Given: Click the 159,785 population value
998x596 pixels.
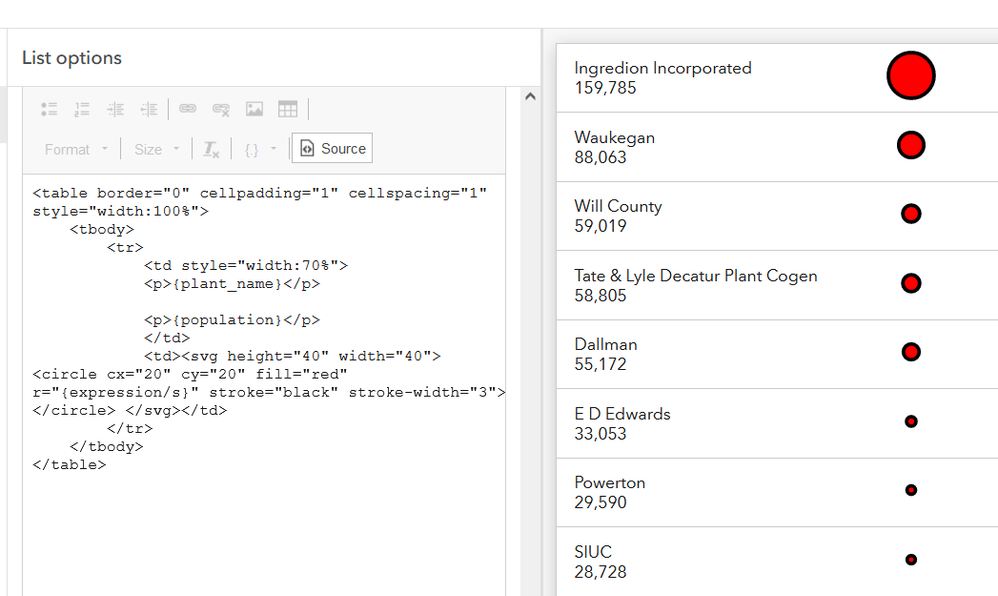Looking at the screenshot, I should click(605, 88).
